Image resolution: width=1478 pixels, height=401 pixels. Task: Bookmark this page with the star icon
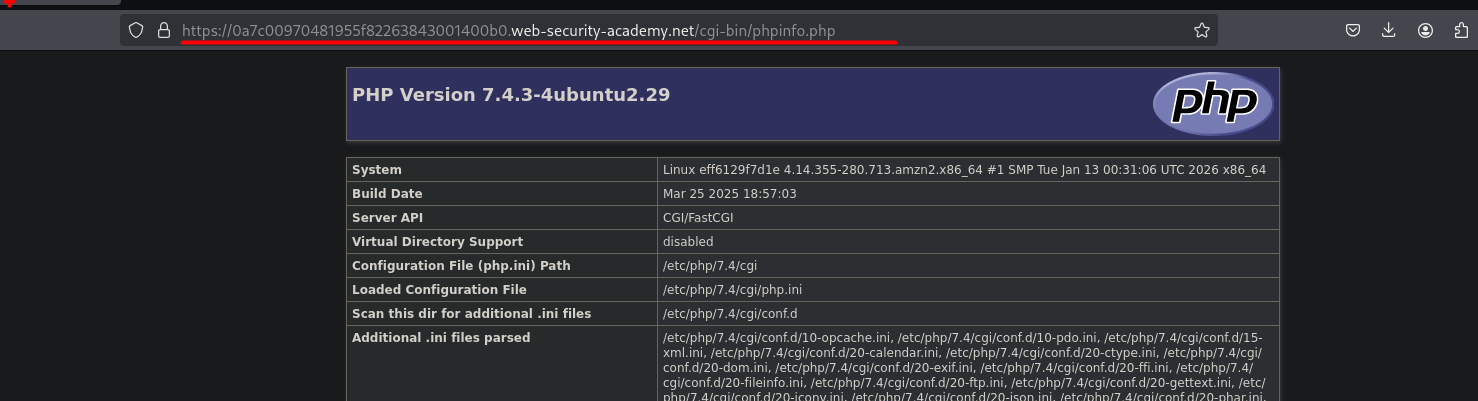click(x=1202, y=31)
